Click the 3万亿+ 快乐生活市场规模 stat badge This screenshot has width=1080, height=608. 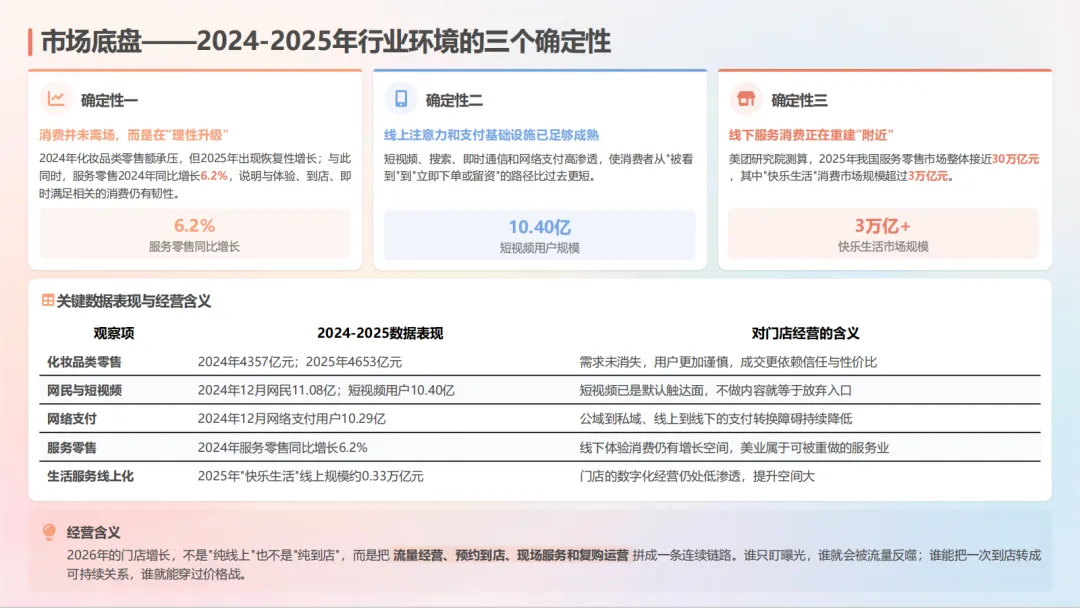[x=884, y=233]
